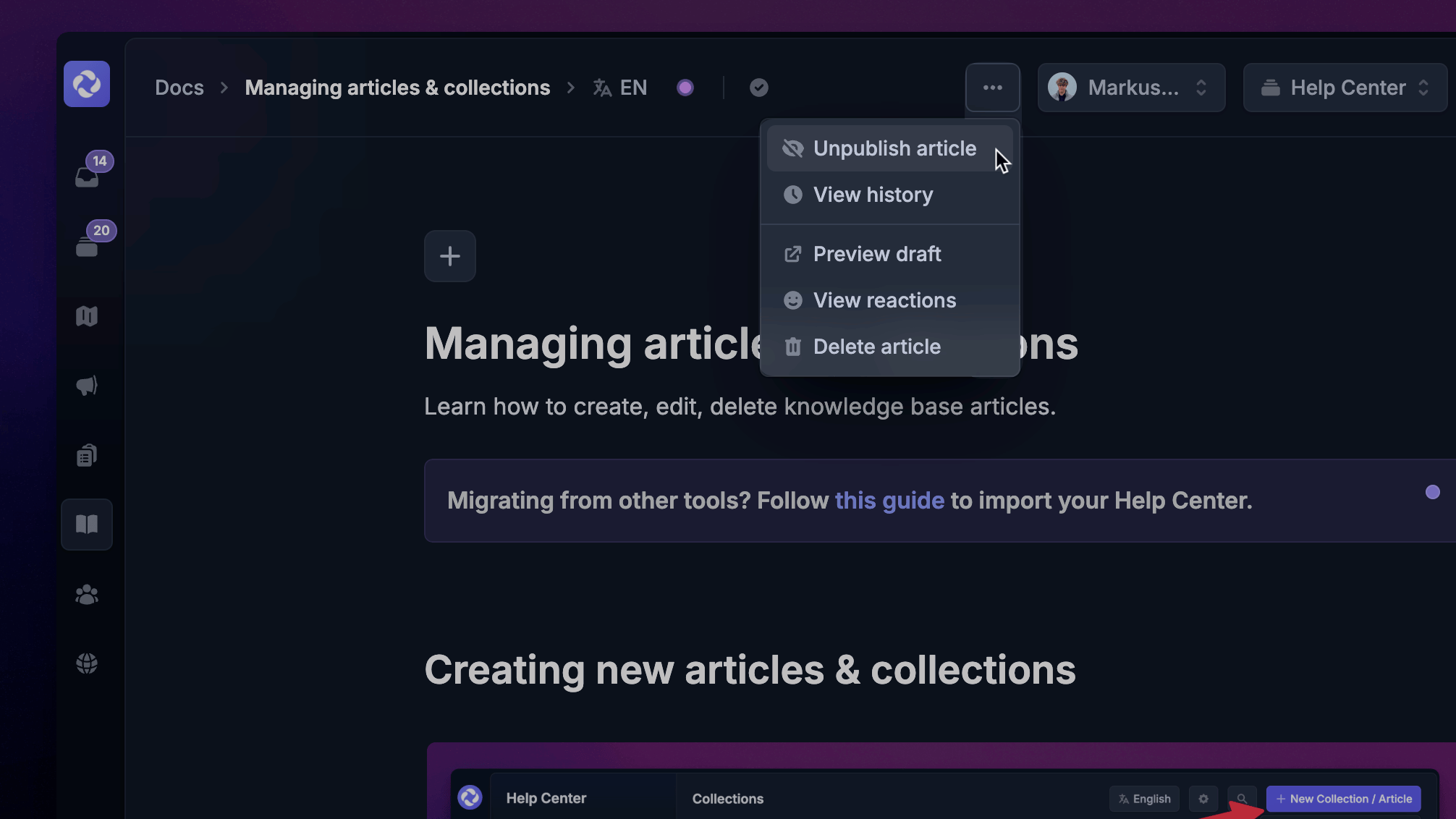Toggle the article published check indicator
Image resolution: width=1456 pixels, height=819 pixels.
(x=758, y=88)
